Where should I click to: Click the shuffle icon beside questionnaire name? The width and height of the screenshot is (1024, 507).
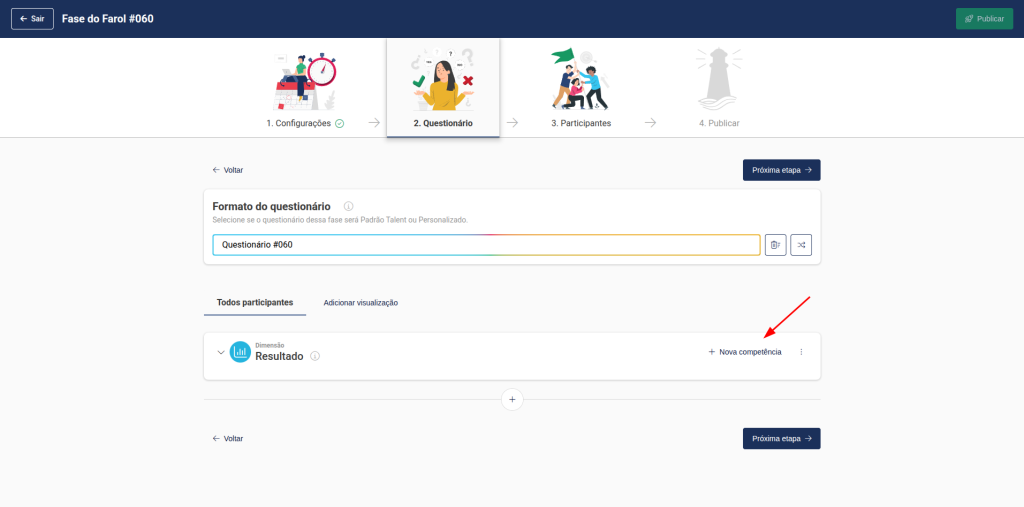coord(801,245)
